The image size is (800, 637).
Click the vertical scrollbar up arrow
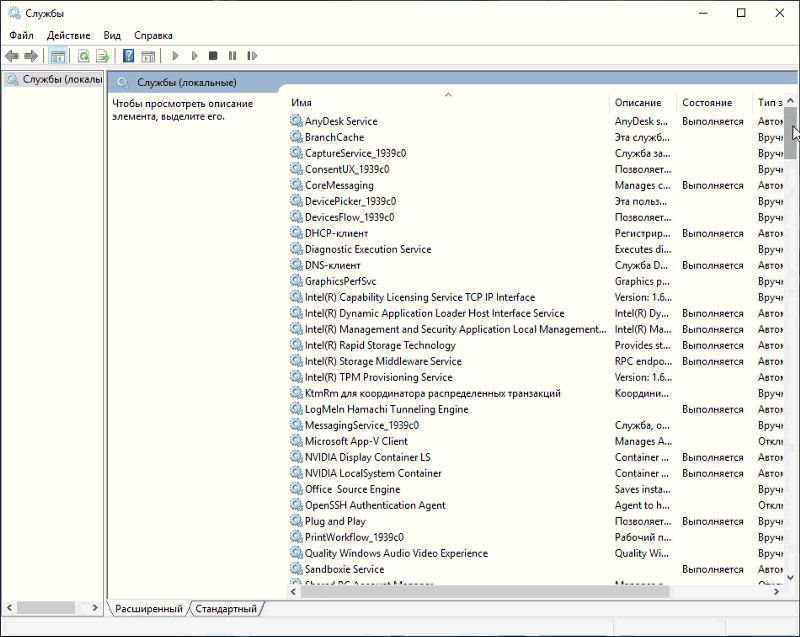coord(790,100)
